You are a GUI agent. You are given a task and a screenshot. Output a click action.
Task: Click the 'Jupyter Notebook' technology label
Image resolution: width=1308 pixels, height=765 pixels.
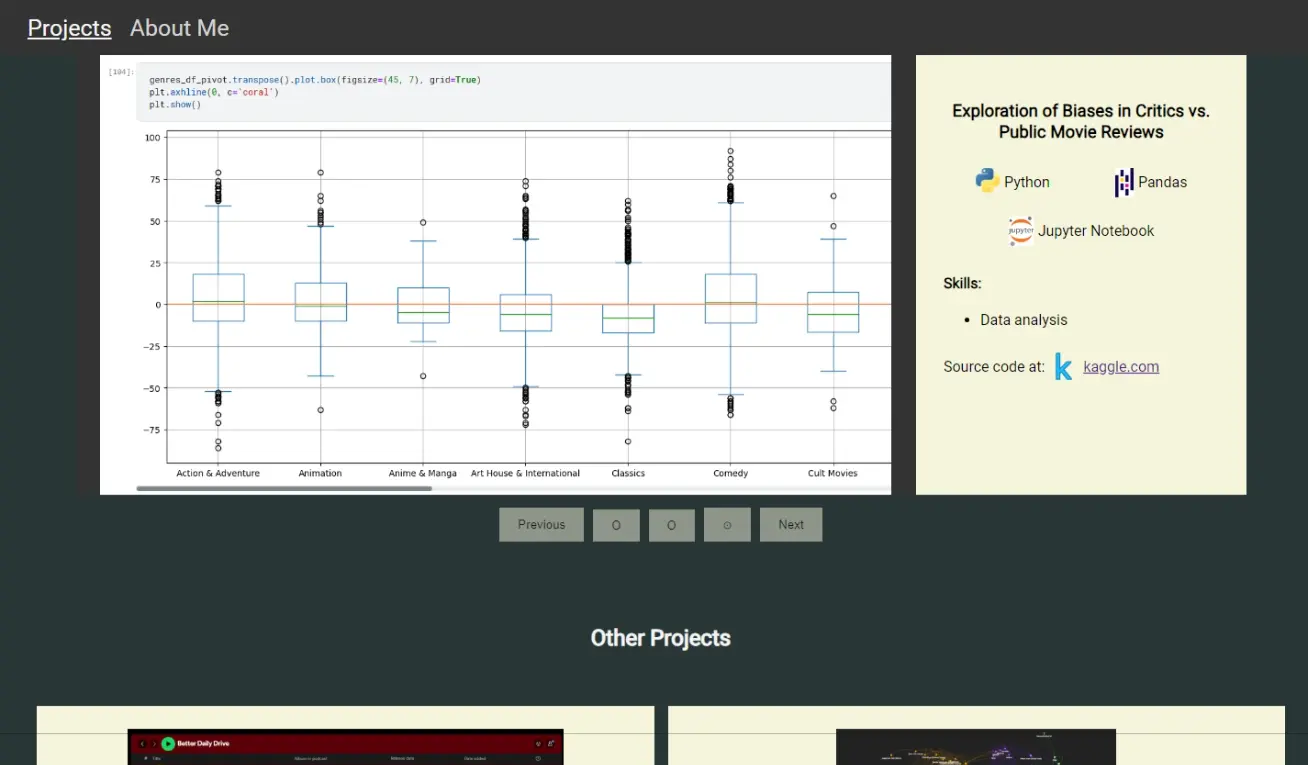[1096, 231]
